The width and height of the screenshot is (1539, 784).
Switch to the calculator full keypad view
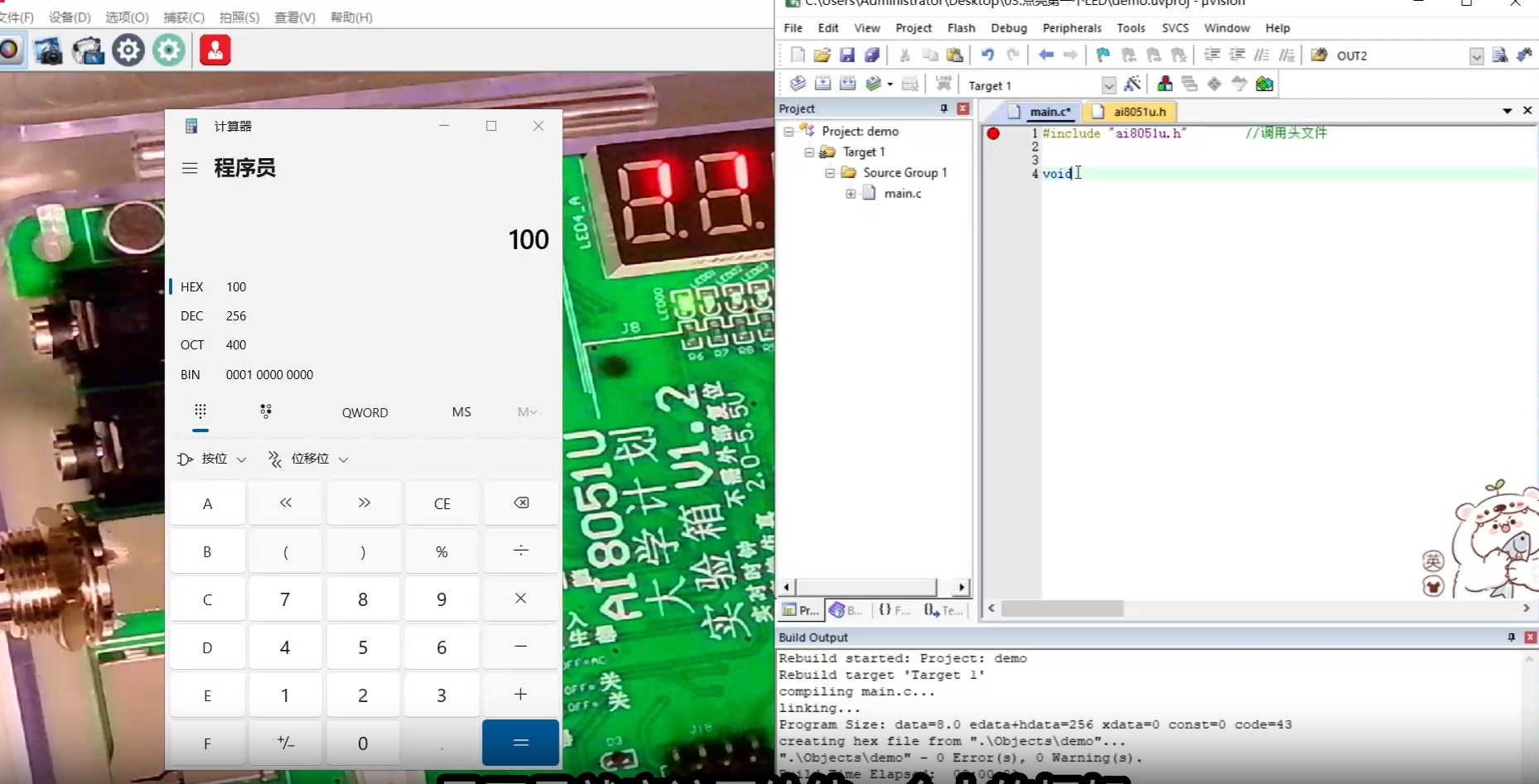[200, 411]
